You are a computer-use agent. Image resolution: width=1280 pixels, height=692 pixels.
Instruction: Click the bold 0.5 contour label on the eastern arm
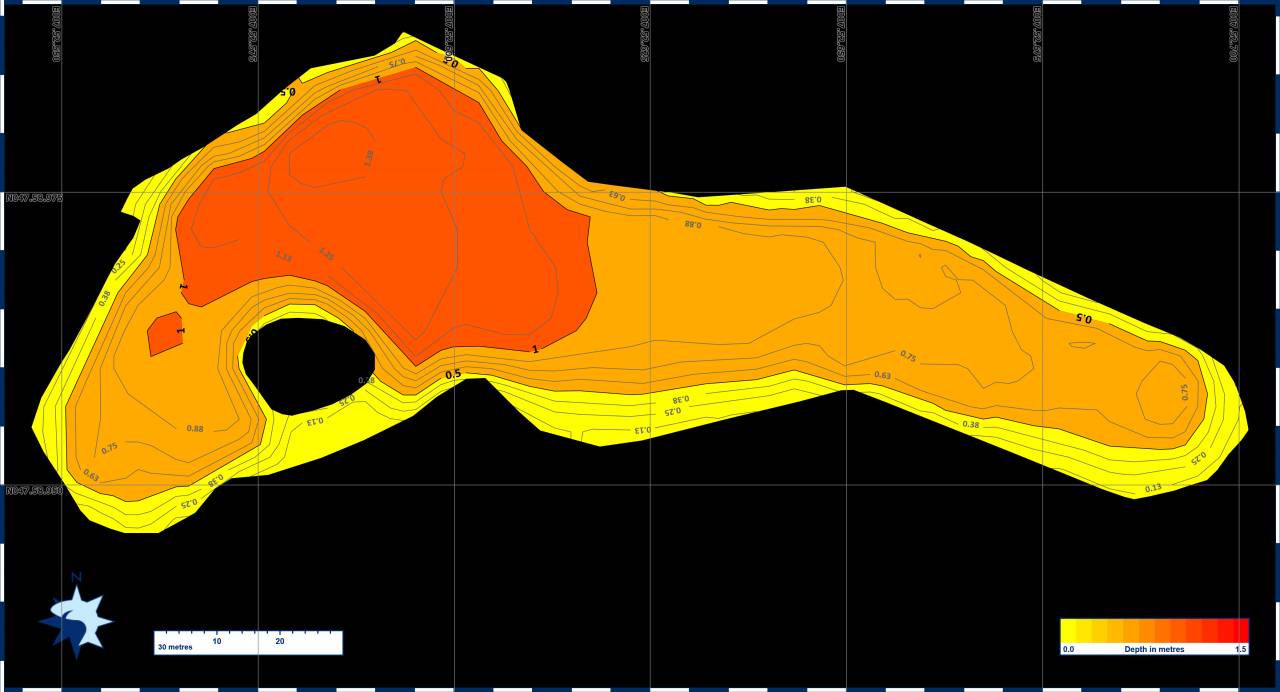[x=1083, y=318]
